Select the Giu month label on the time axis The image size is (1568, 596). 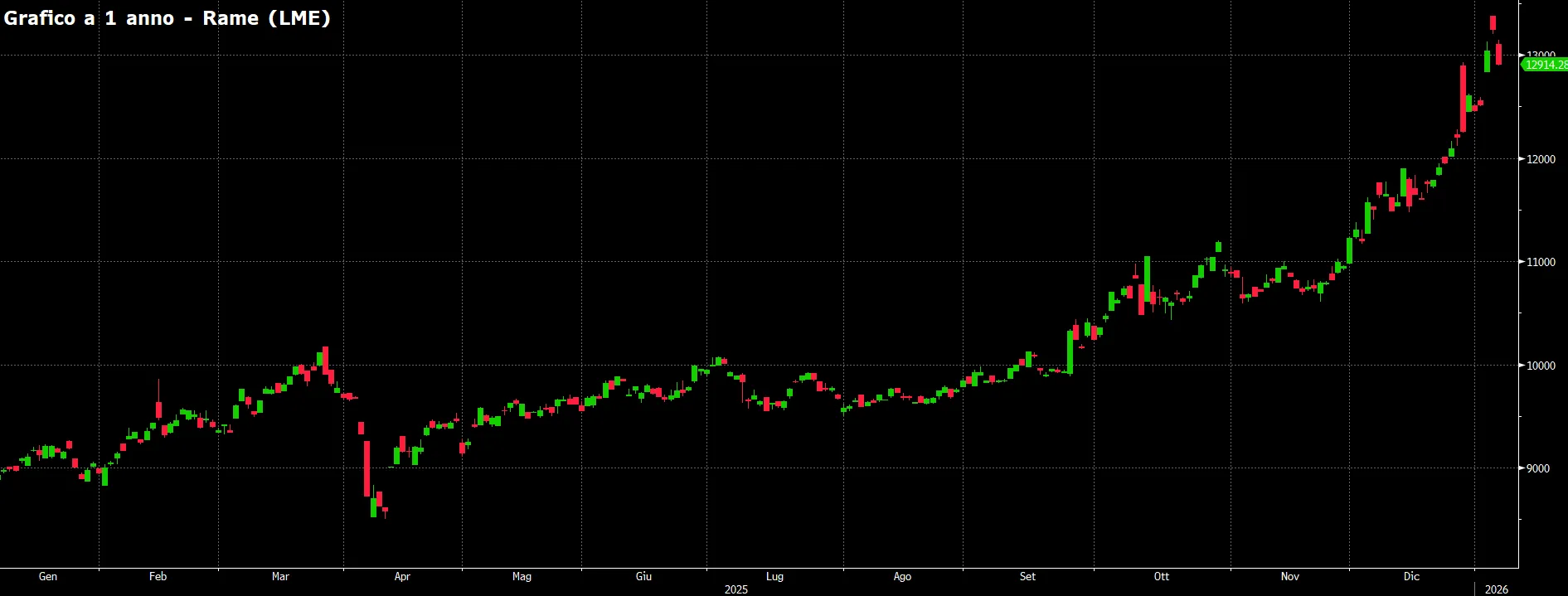point(643,576)
